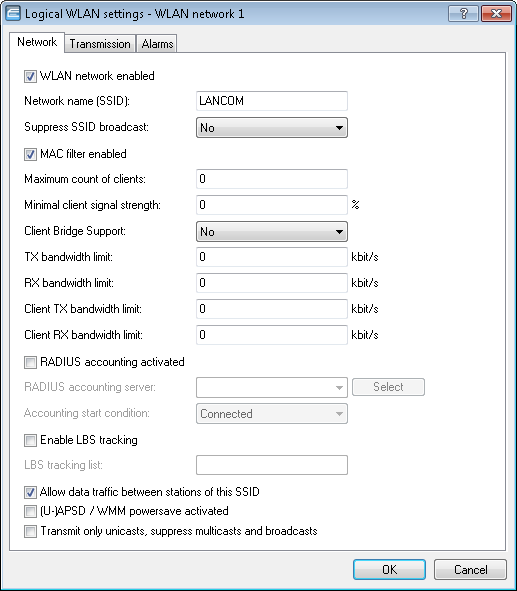The image size is (517, 591).
Task: Confirm settings with OK button
Action: (x=389, y=569)
